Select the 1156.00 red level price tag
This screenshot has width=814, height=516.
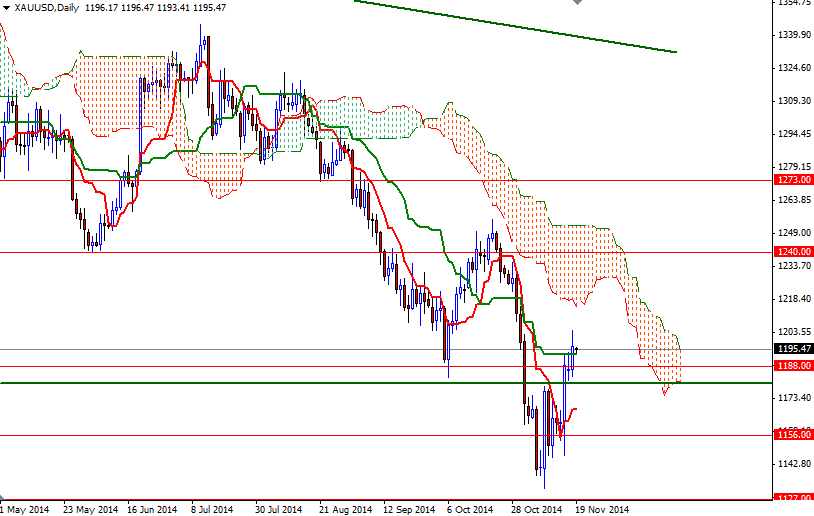[794, 434]
